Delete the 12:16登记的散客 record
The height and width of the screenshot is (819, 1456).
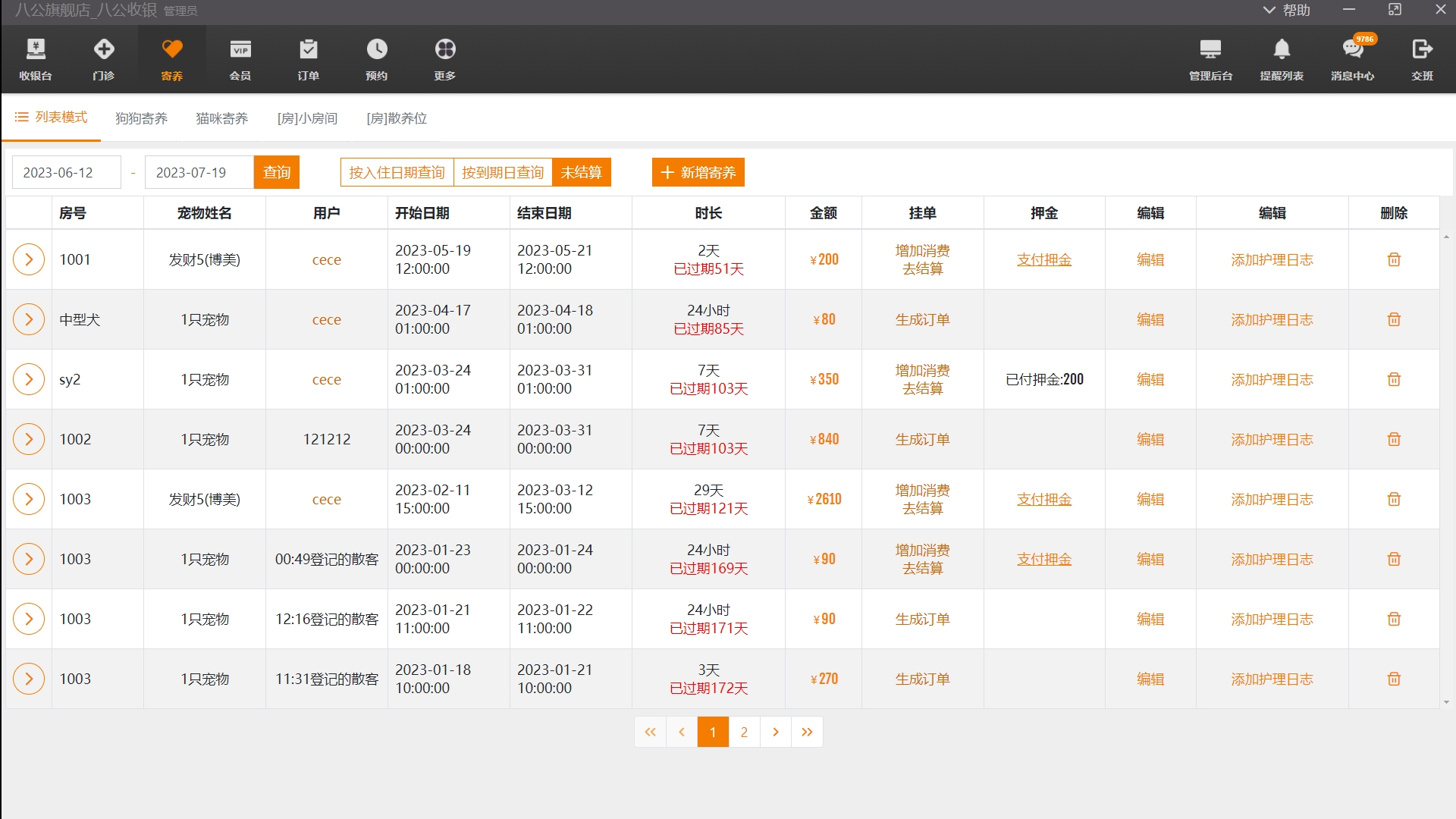tap(1394, 619)
